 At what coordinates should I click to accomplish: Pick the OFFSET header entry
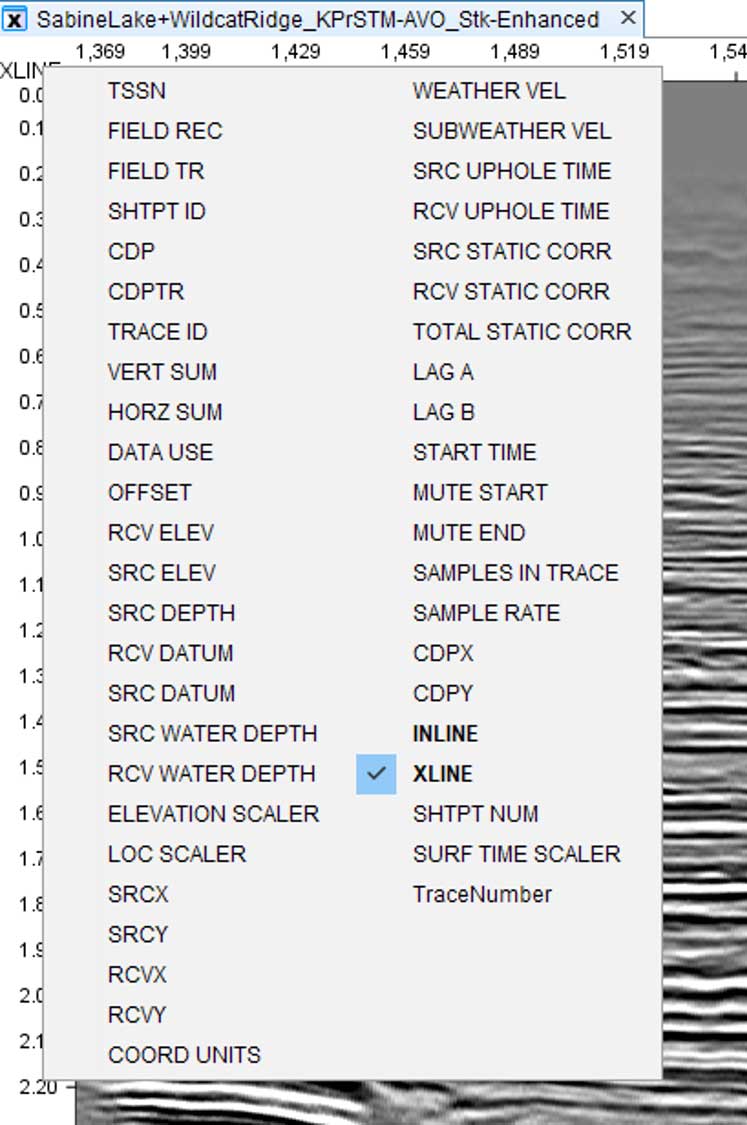coord(149,492)
